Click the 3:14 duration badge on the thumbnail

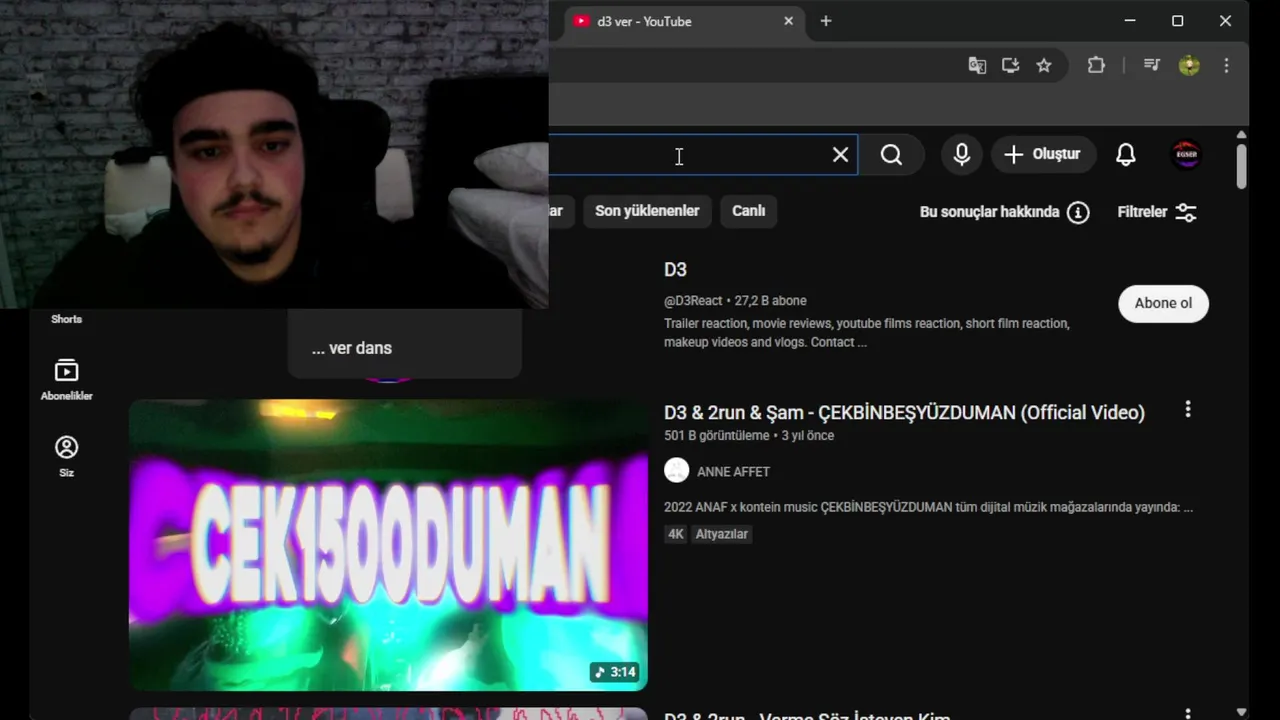615,672
